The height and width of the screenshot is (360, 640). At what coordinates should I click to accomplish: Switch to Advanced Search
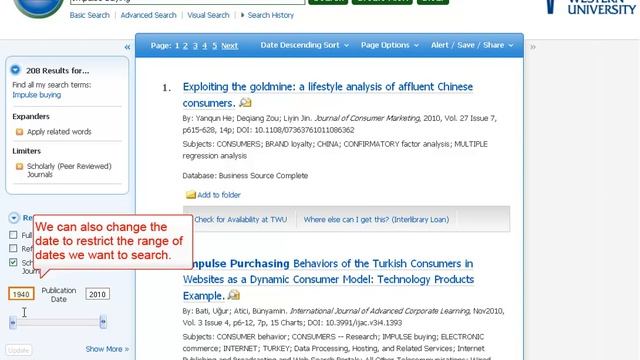(x=148, y=15)
